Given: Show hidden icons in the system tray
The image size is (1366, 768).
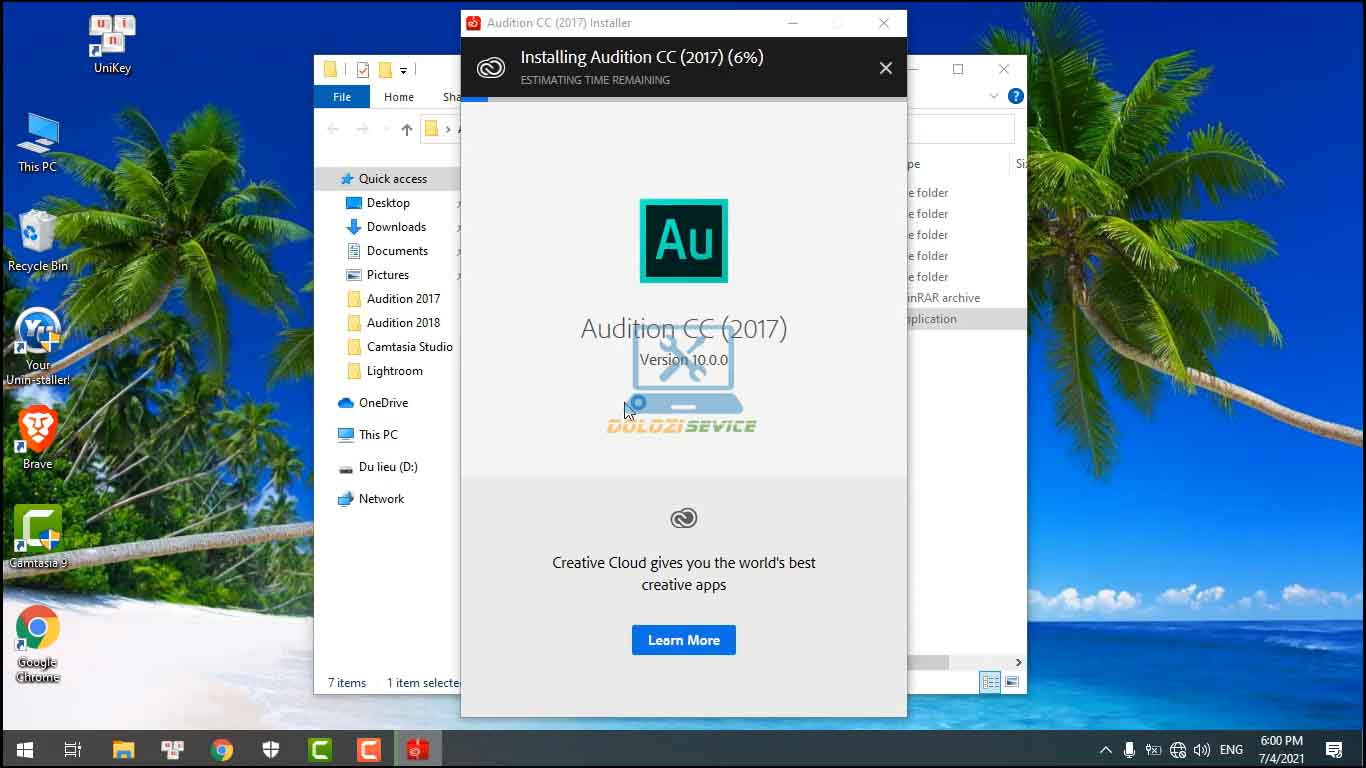Looking at the screenshot, I should [1105, 750].
